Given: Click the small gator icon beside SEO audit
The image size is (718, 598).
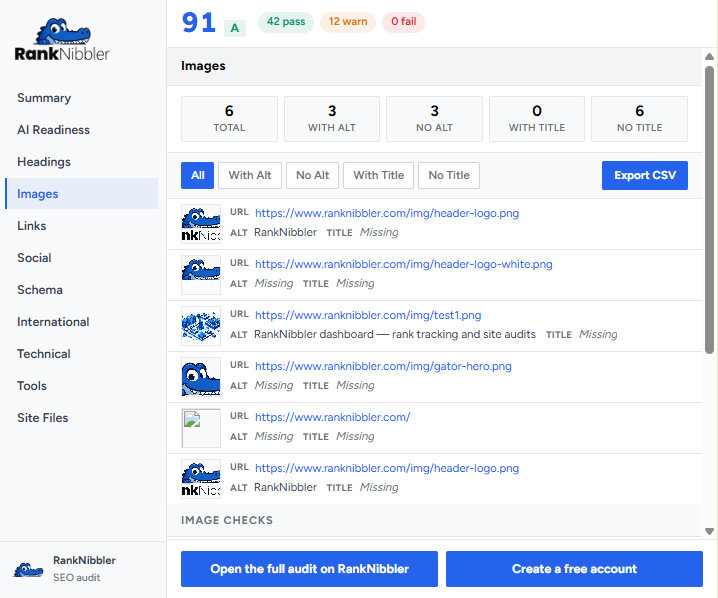Looking at the screenshot, I should [x=28, y=569].
